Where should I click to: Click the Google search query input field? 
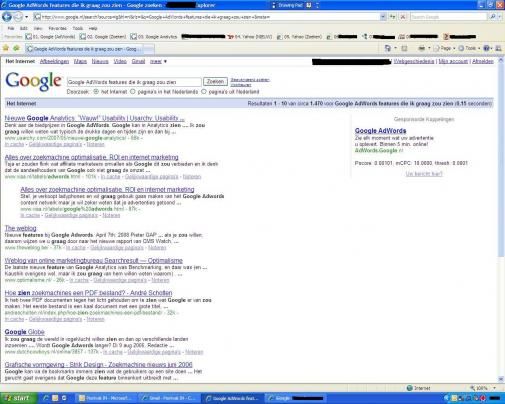pyautogui.click(x=134, y=82)
